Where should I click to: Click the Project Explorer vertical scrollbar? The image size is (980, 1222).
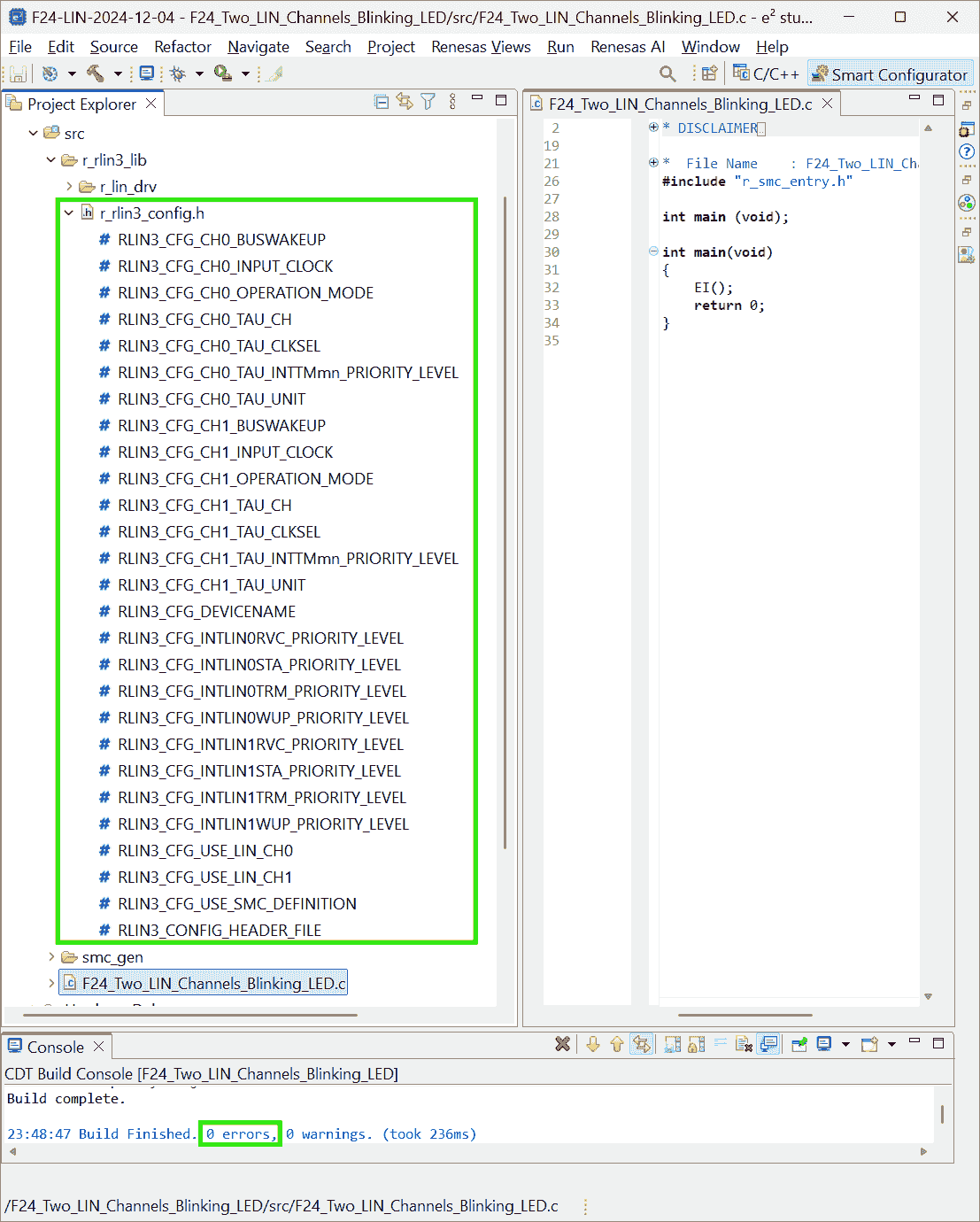tap(505, 522)
